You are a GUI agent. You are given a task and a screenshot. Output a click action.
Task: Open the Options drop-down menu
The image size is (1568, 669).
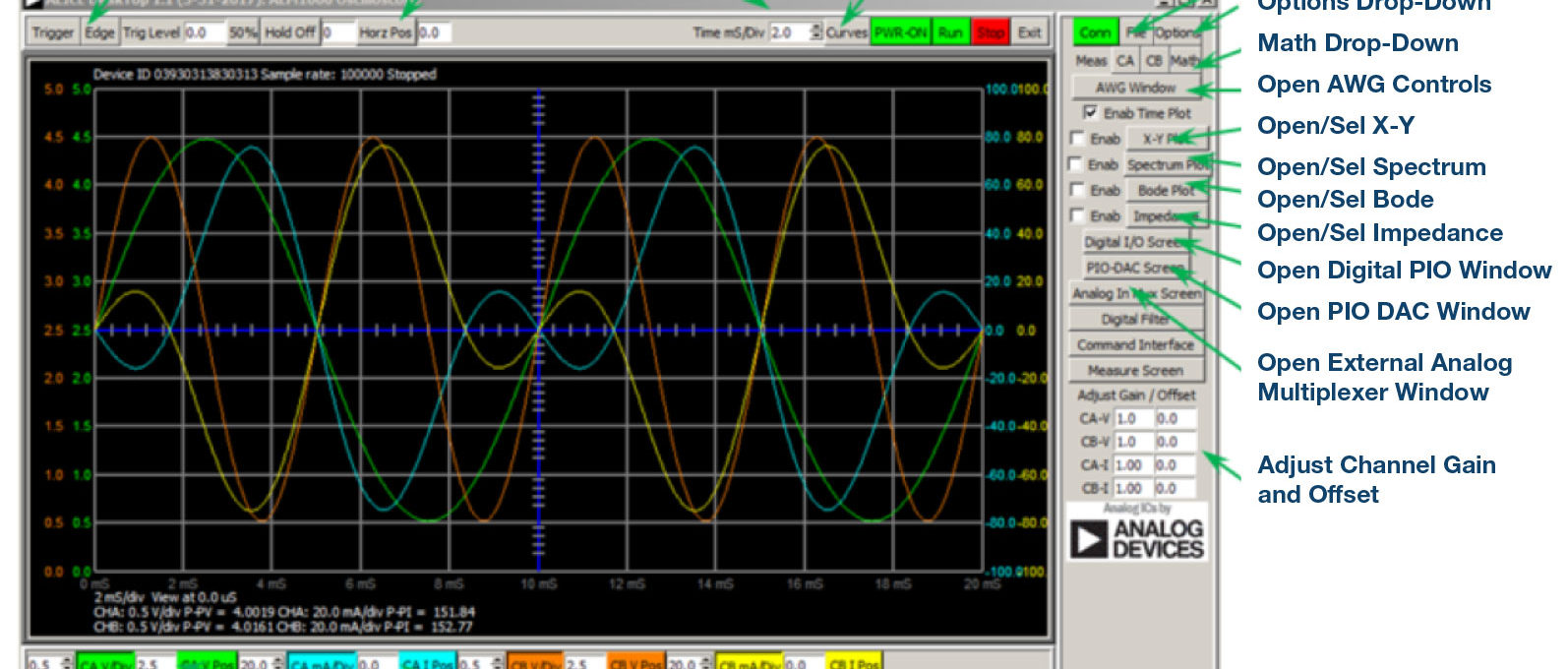coord(1176,32)
